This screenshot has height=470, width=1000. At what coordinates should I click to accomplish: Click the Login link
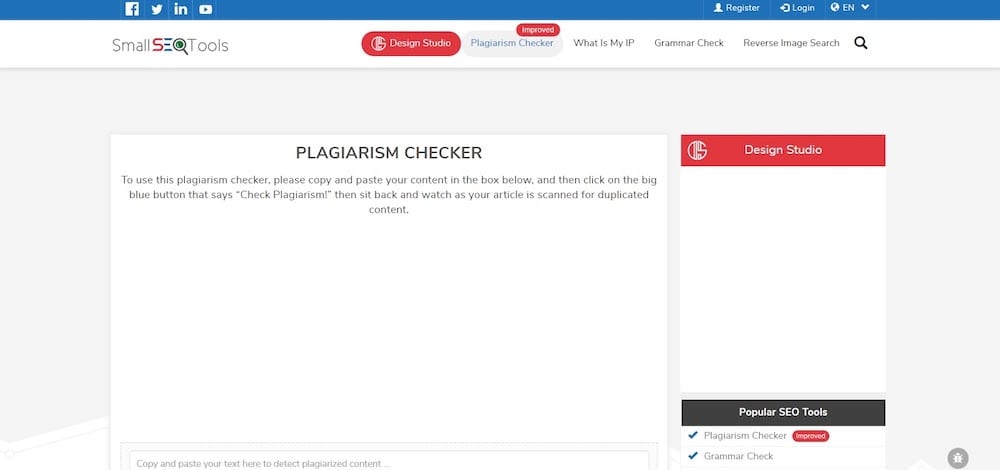pyautogui.click(x=797, y=8)
